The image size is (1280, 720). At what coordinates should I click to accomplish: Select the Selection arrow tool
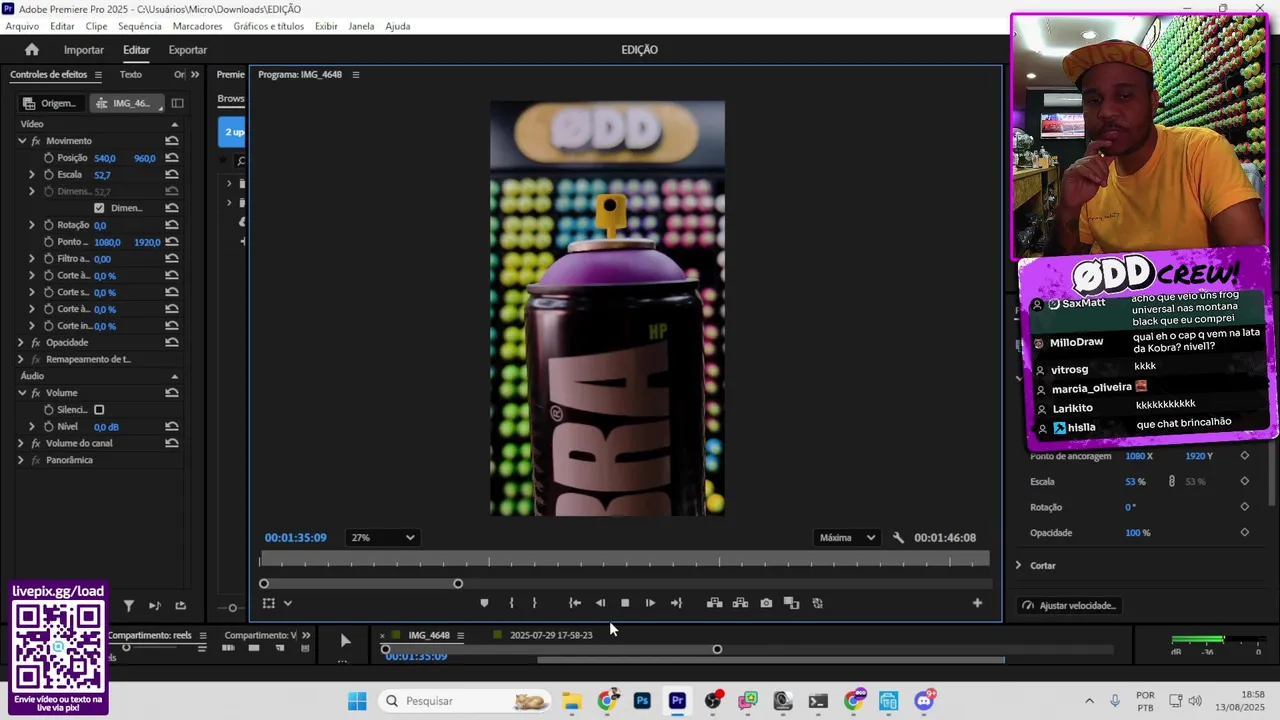345,641
